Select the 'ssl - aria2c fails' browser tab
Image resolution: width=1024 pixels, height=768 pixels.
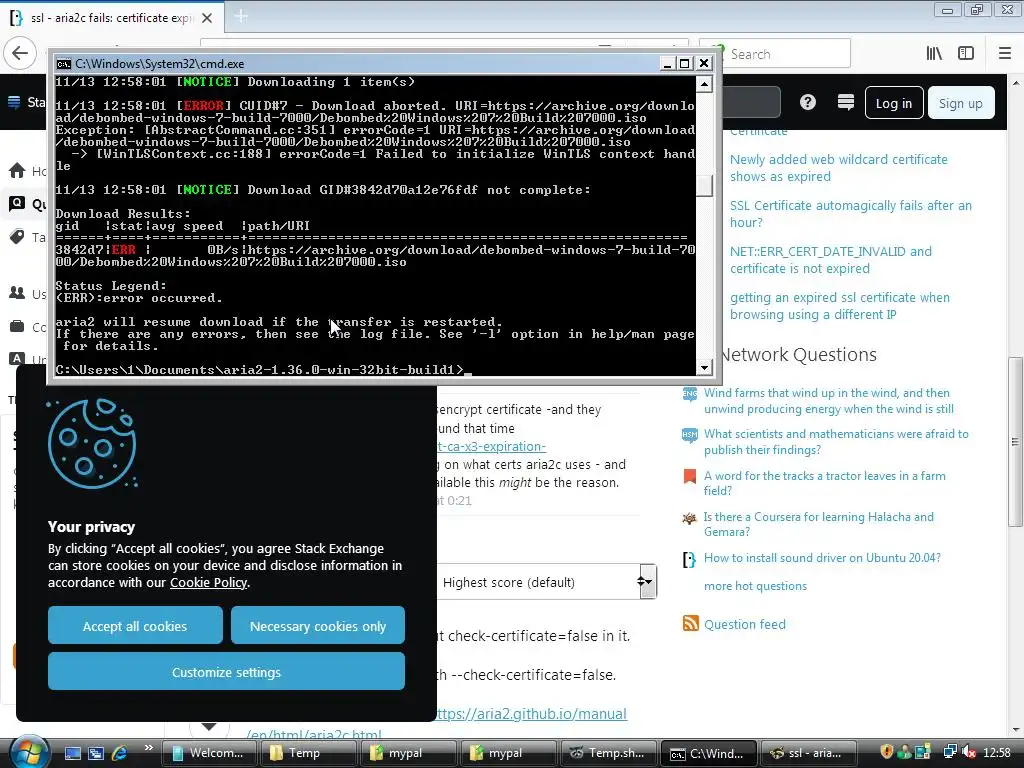coord(111,18)
